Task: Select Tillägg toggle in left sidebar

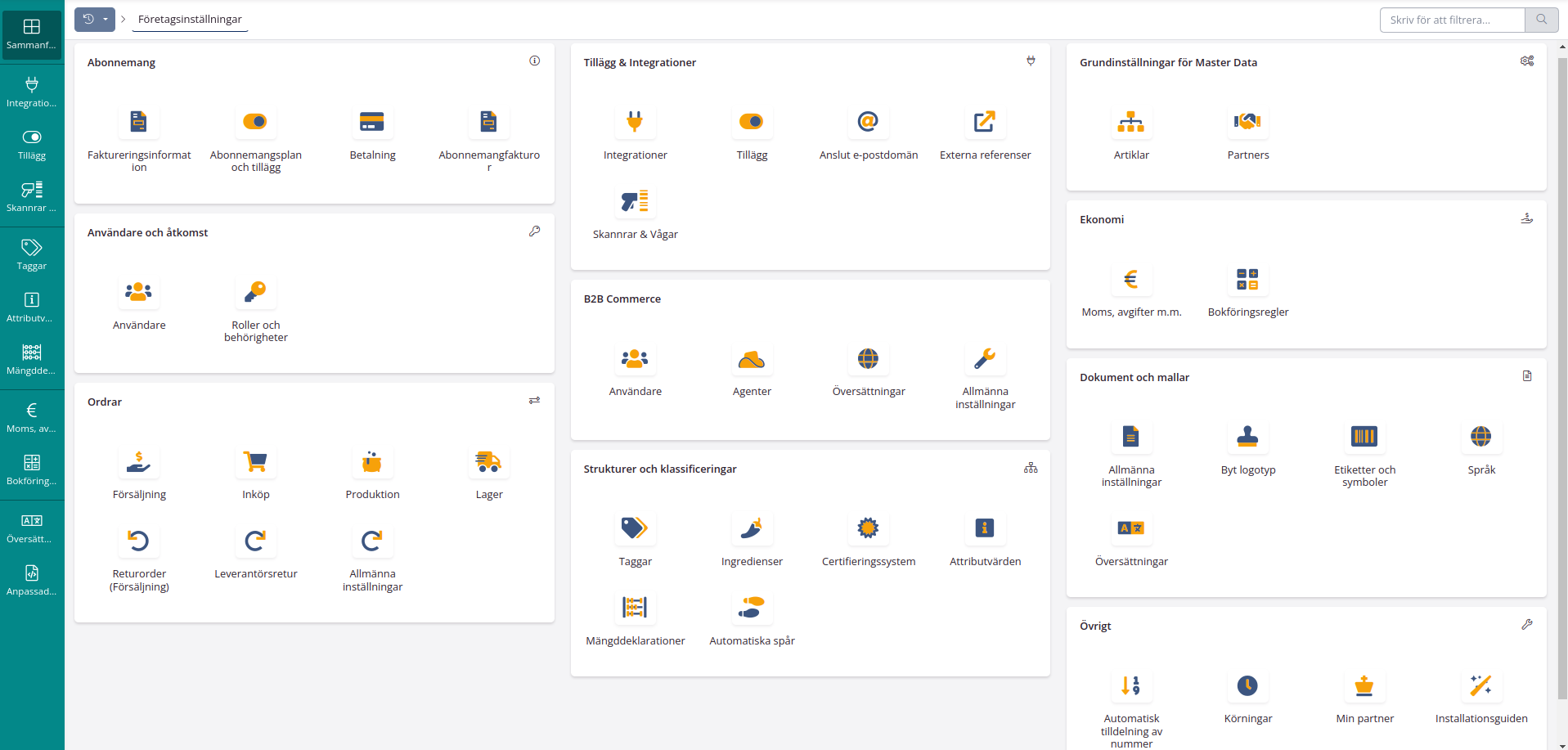Action: pos(32,144)
